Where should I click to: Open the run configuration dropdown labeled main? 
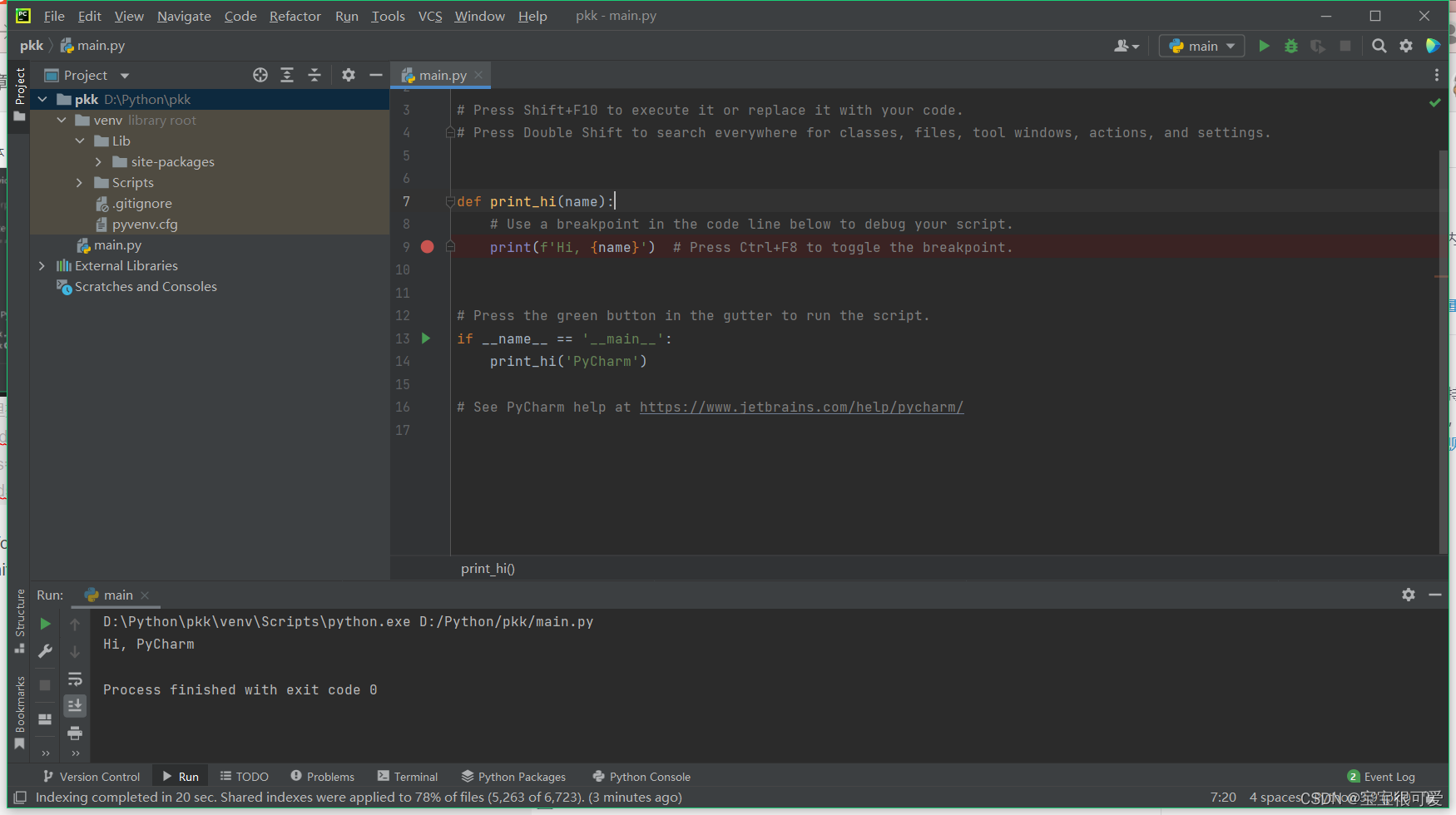pos(1201,46)
